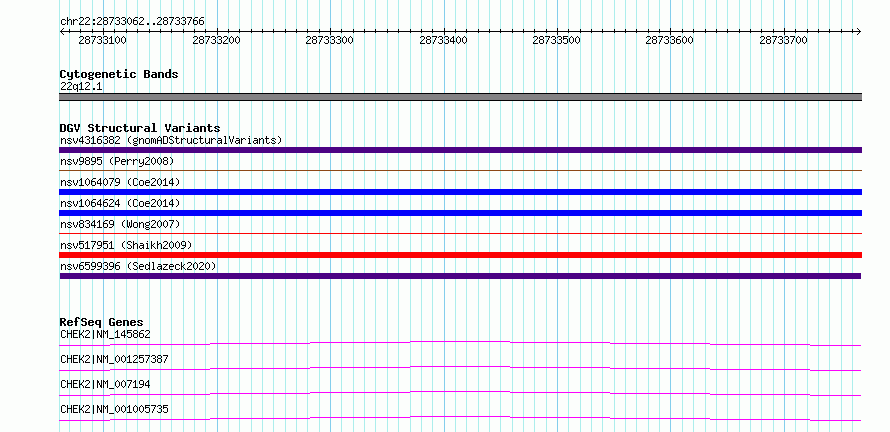Open CHEK2|NM_001257387 transcript label
890x432 pixels.
click(x=114, y=359)
